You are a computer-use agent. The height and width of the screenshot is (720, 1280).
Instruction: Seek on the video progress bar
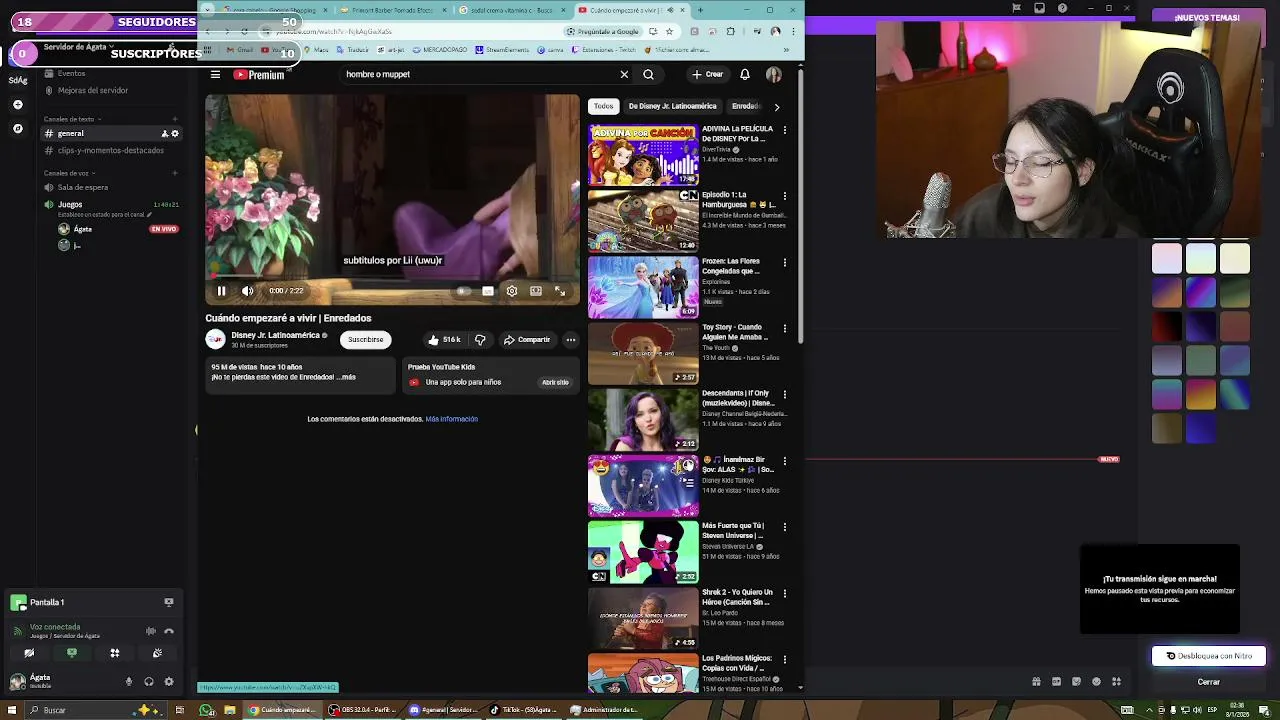tap(392, 277)
